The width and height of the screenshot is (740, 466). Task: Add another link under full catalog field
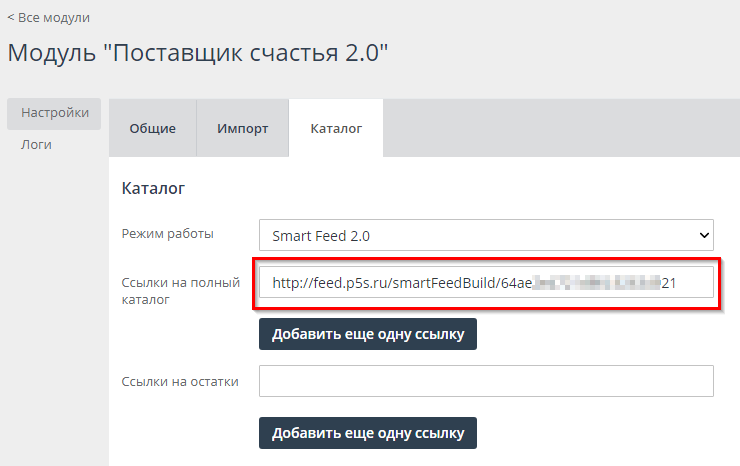(368, 334)
